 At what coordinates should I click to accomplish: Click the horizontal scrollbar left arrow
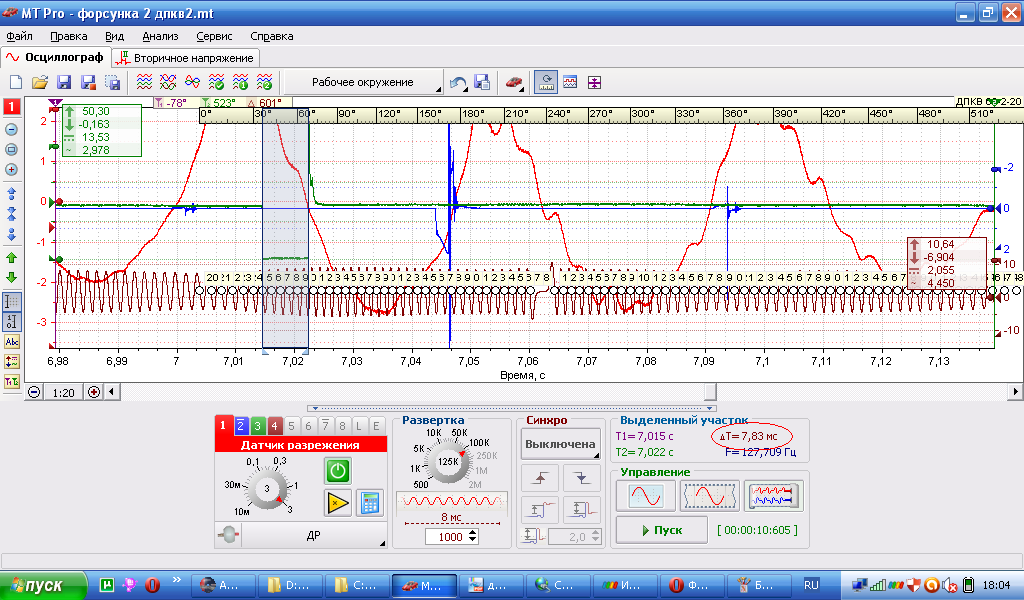point(112,392)
